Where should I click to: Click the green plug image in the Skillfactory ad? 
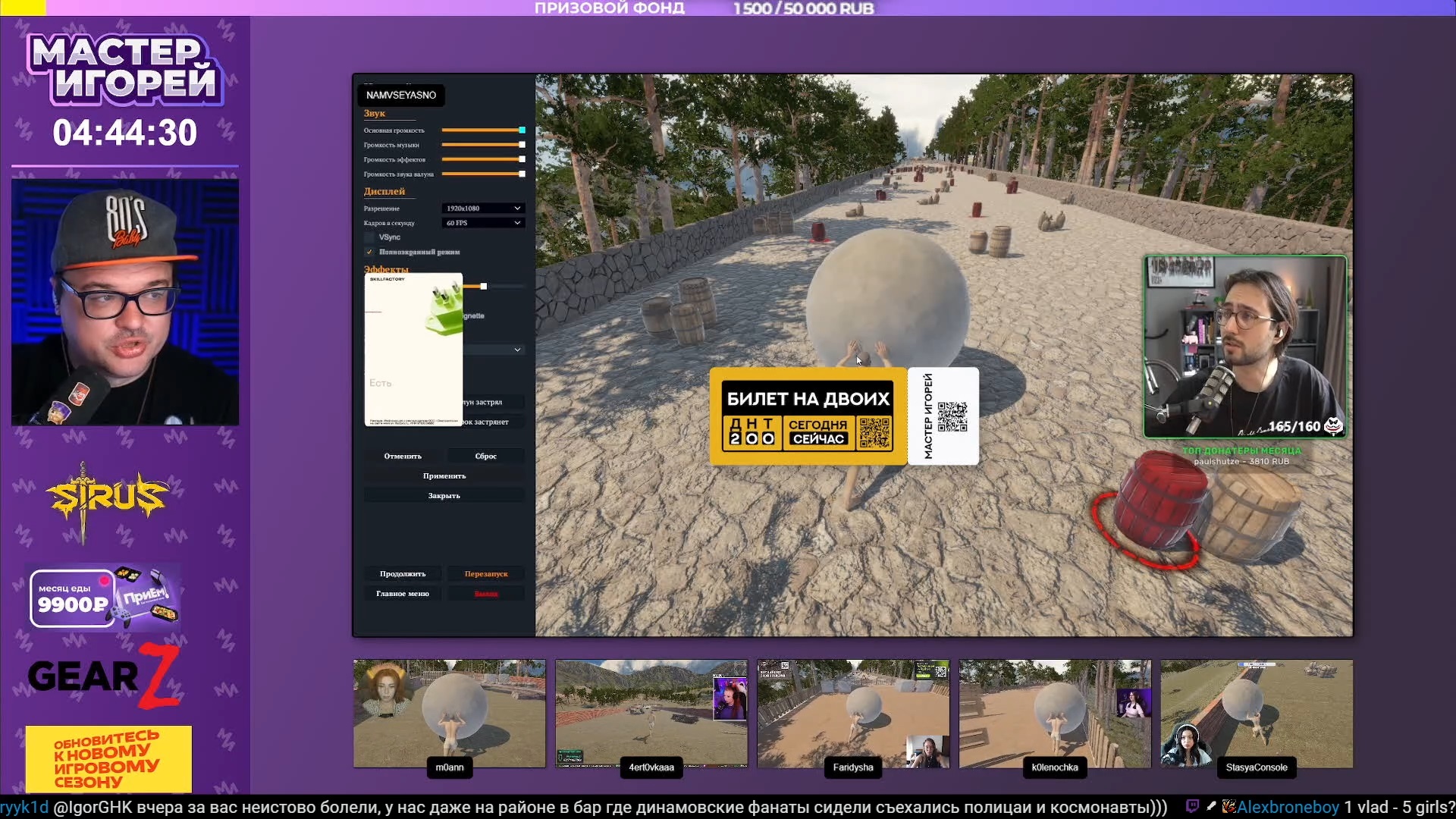click(x=444, y=308)
